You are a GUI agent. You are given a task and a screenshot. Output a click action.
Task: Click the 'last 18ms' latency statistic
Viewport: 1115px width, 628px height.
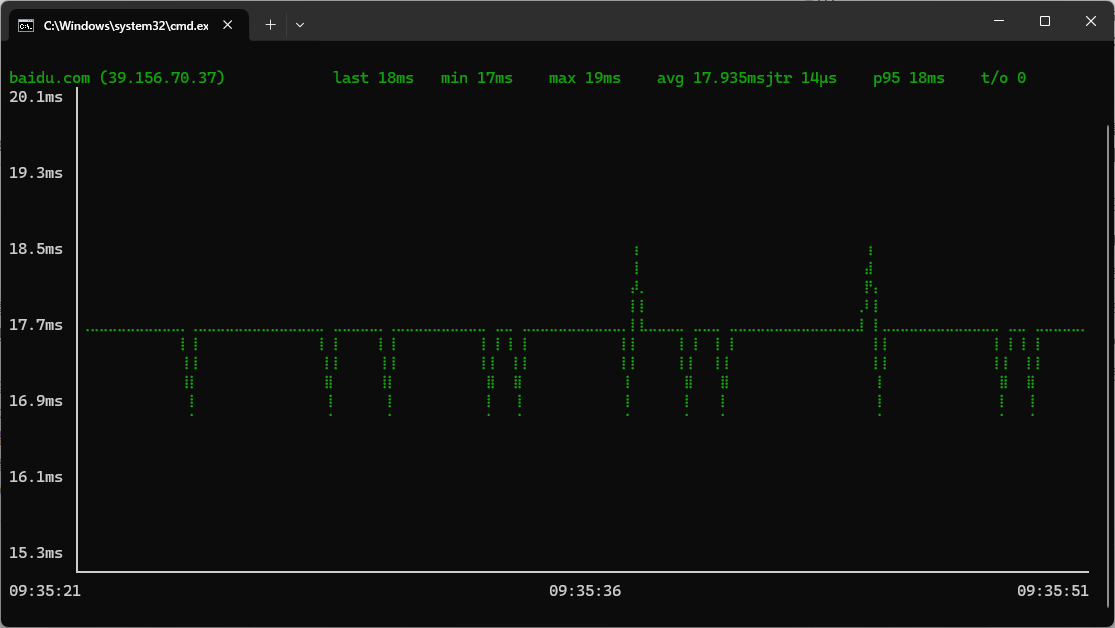point(373,77)
